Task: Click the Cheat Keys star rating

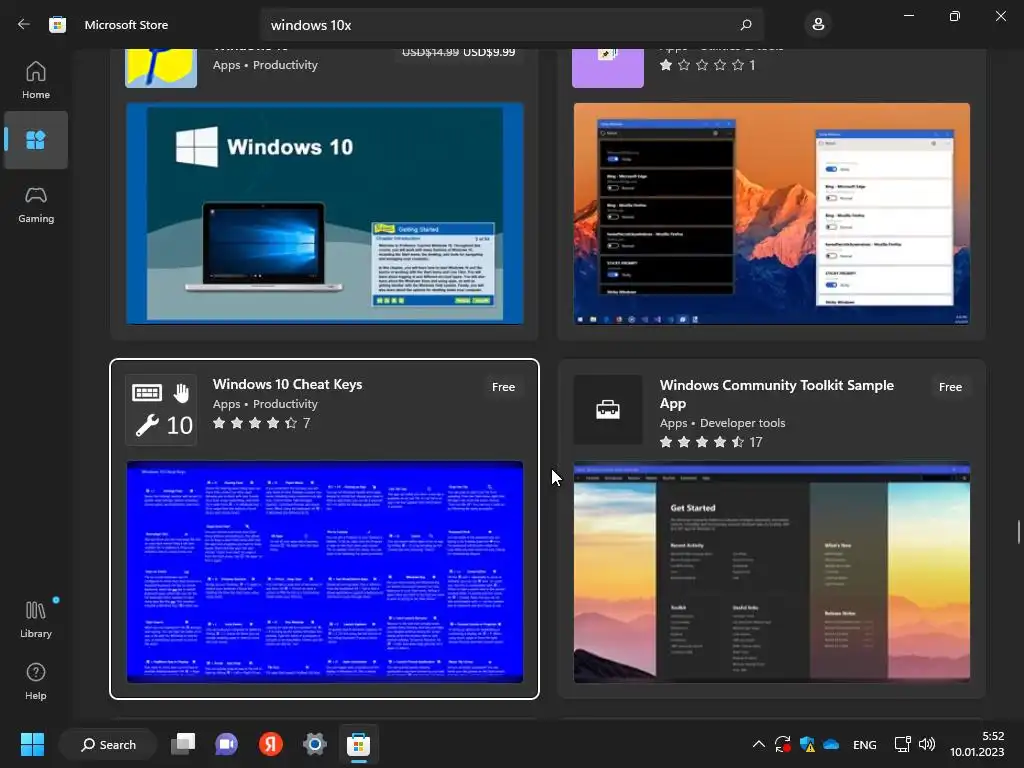Action: pos(261,423)
